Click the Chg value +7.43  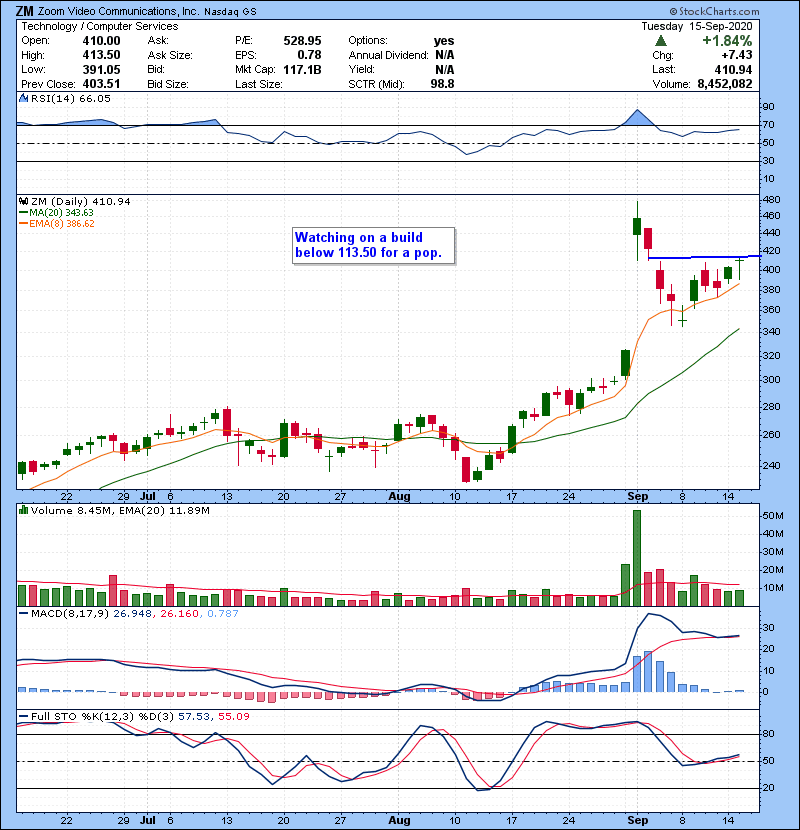[x=736, y=55]
